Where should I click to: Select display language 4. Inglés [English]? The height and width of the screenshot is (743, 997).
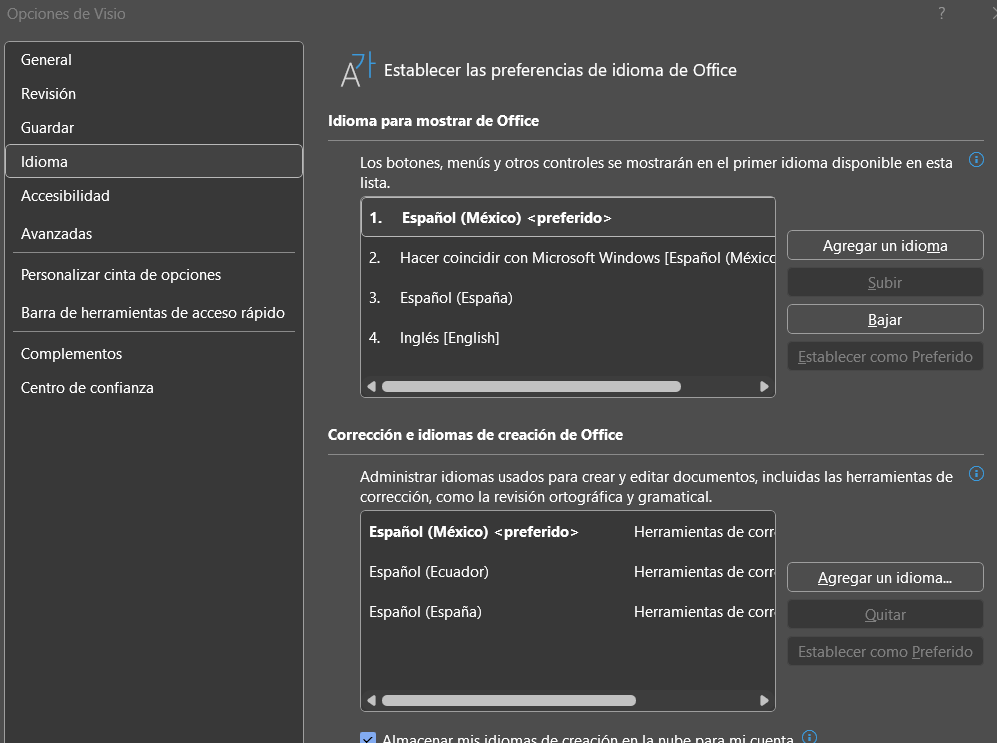568,337
